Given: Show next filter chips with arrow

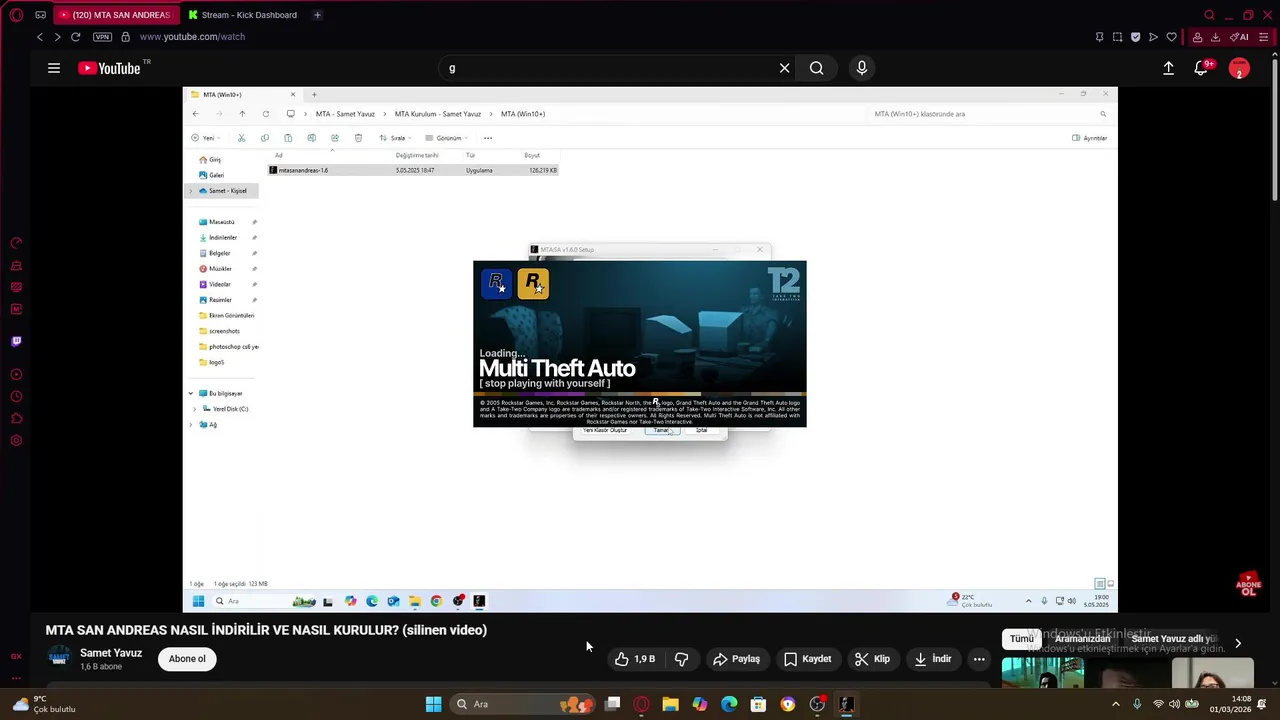Looking at the screenshot, I should pyautogui.click(x=1238, y=643).
